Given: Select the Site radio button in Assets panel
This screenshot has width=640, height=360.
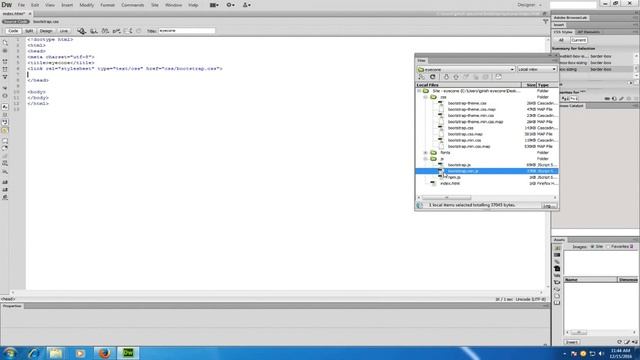Looking at the screenshot, I should [593, 247].
